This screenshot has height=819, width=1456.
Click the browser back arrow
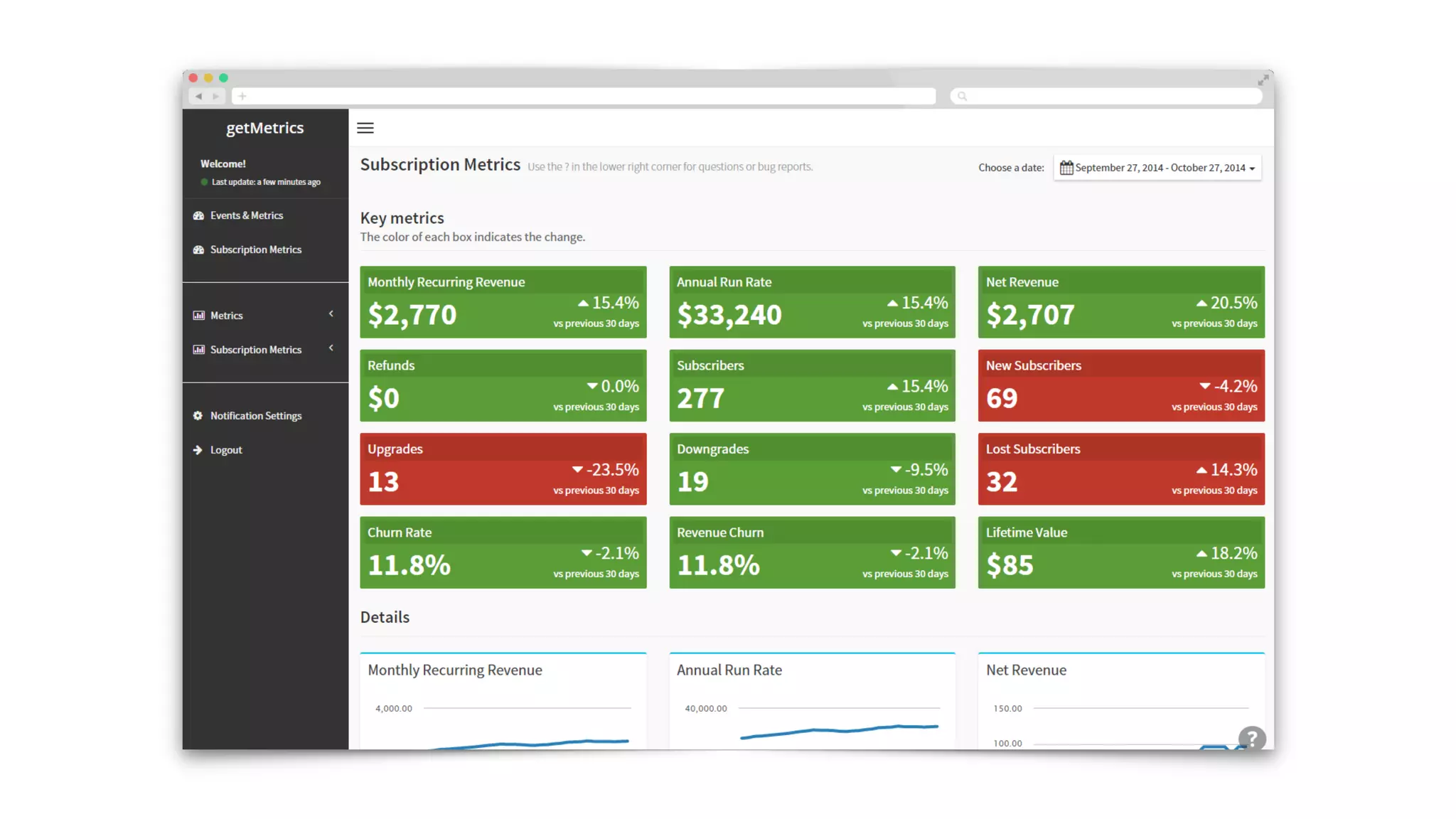point(199,96)
